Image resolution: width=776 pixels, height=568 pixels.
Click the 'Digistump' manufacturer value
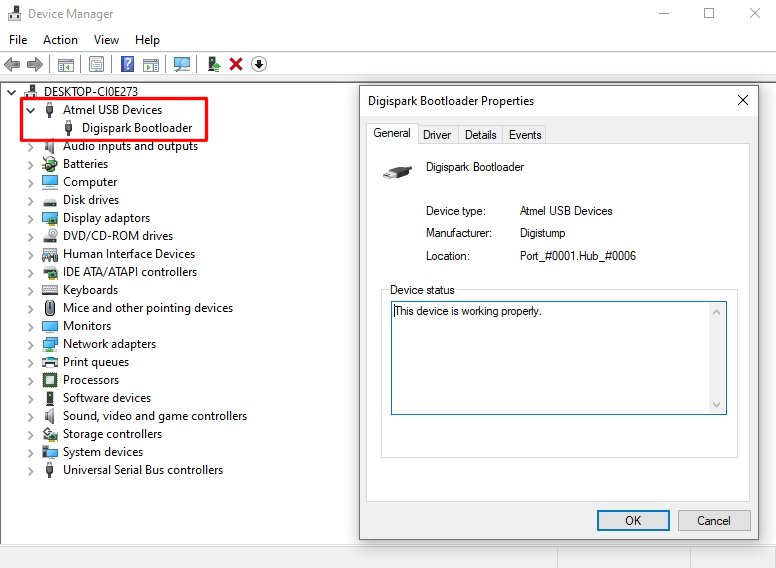[x=542, y=233]
